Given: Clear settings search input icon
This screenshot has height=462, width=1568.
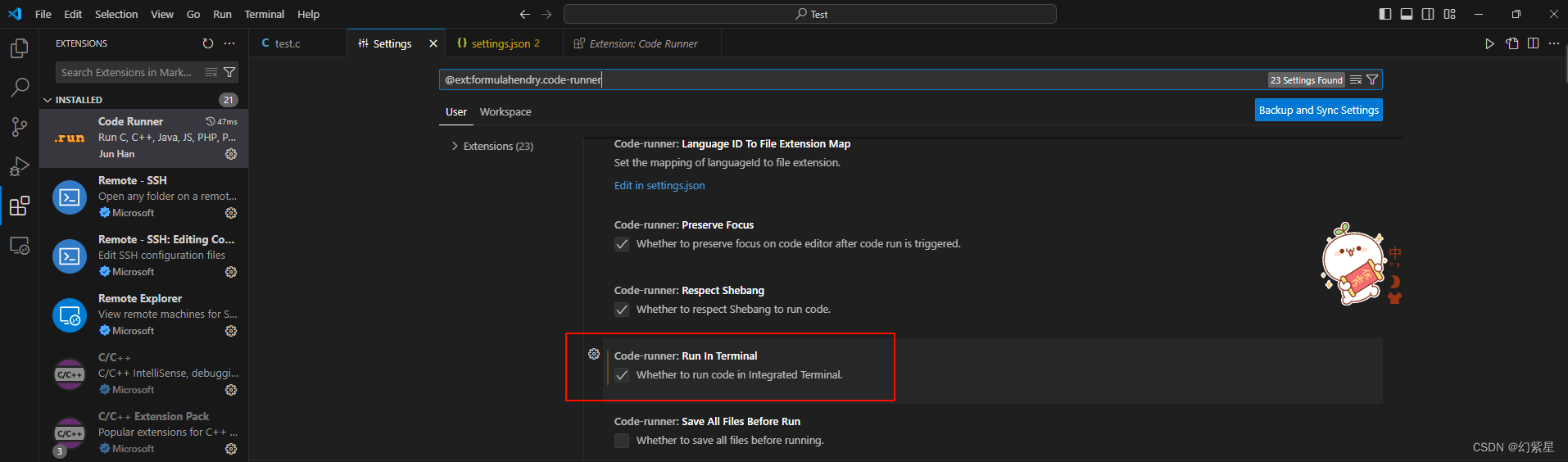Looking at the screenshot, I should click(1356, 80).
